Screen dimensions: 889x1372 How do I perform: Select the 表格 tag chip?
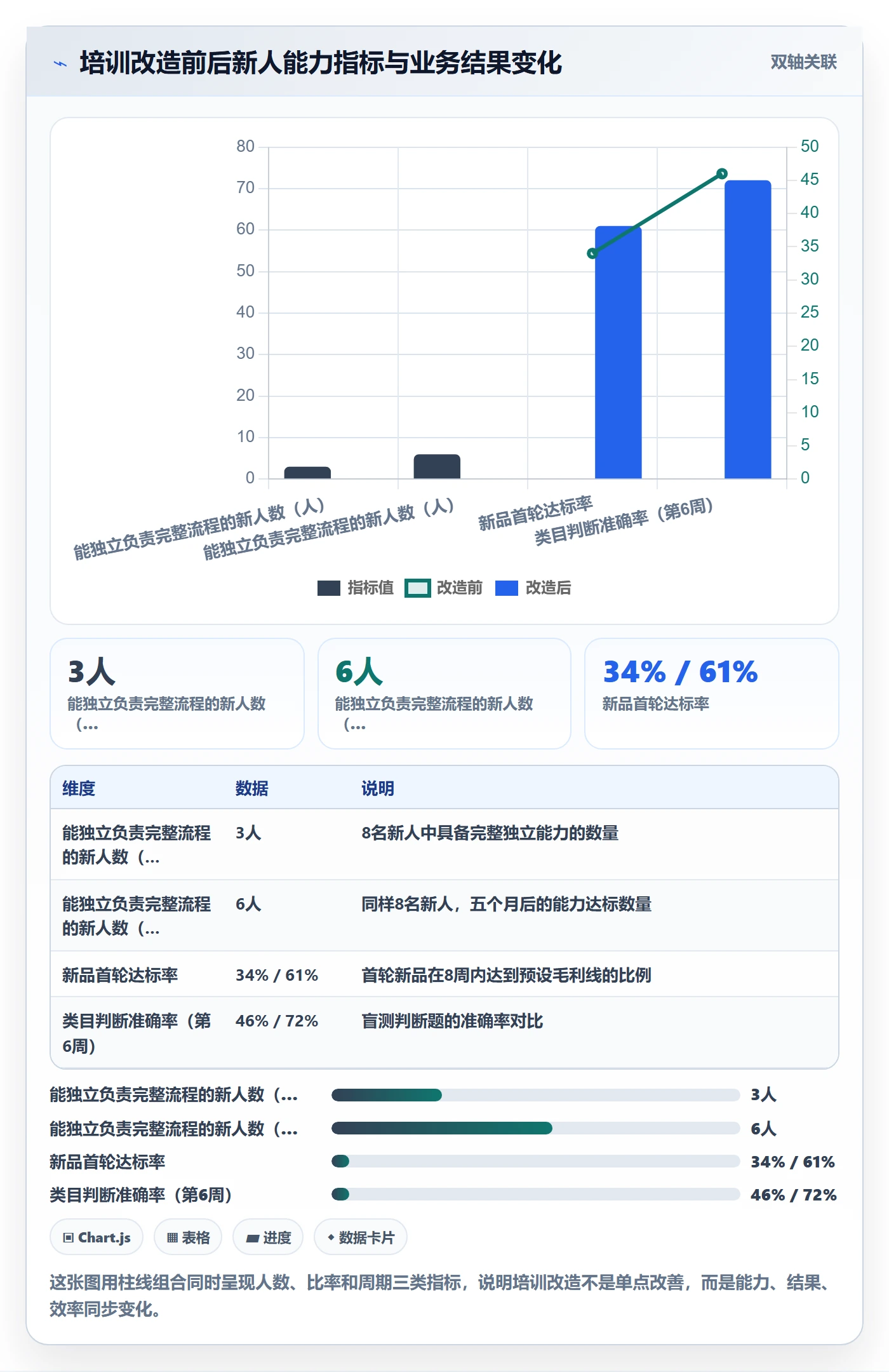tap(188, 1237)
